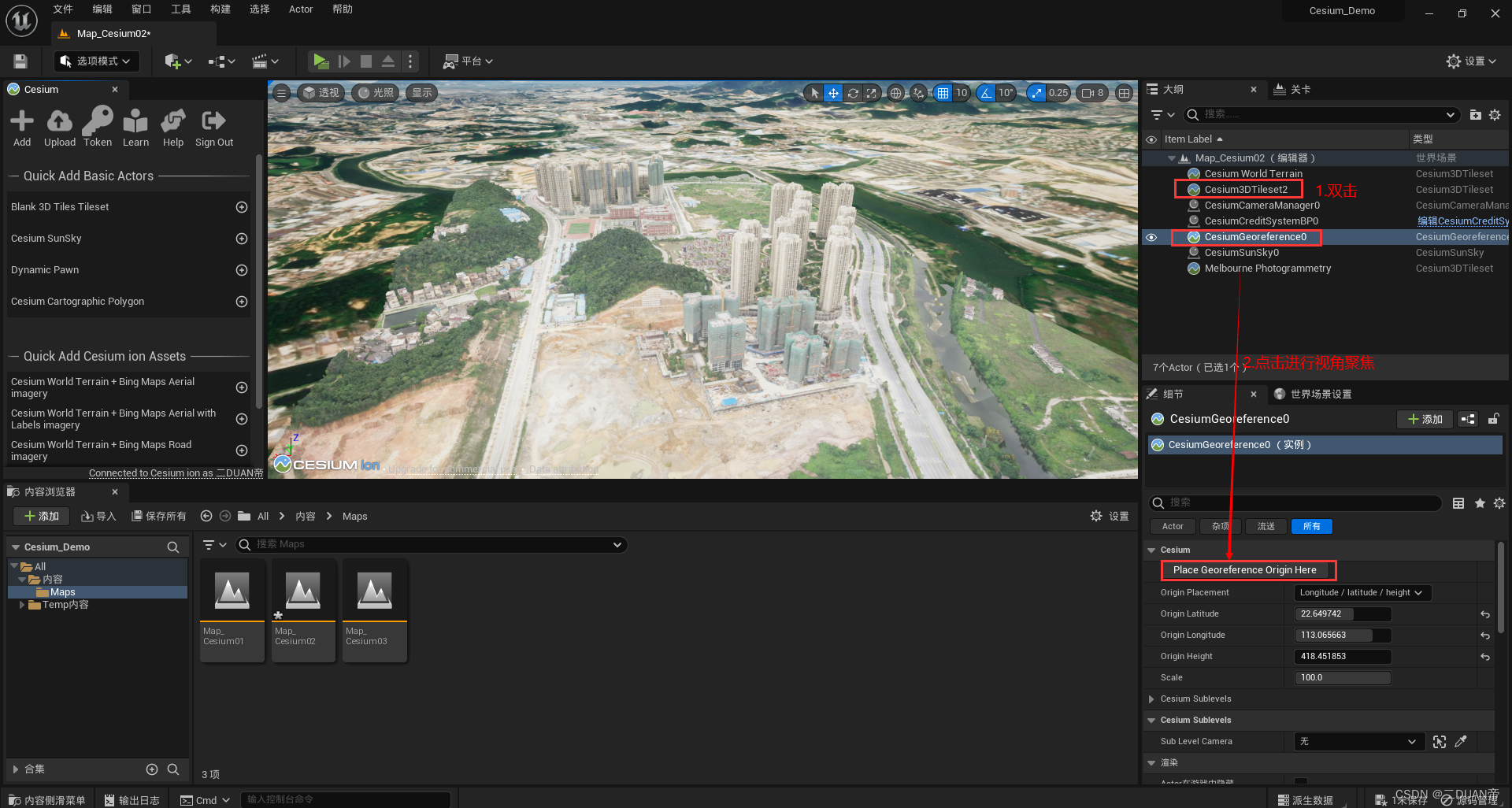Viewport: 1512px width, 808px height.
Task: Toggle surface snapping in viewport
Action: [x=919, y=93]
